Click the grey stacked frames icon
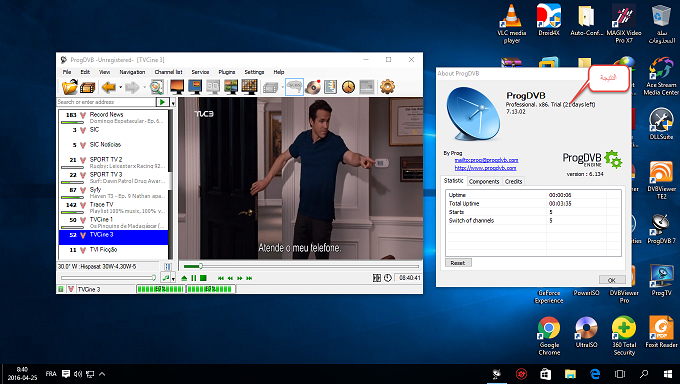Screen dimensions: 680x384 pos(271,88)
